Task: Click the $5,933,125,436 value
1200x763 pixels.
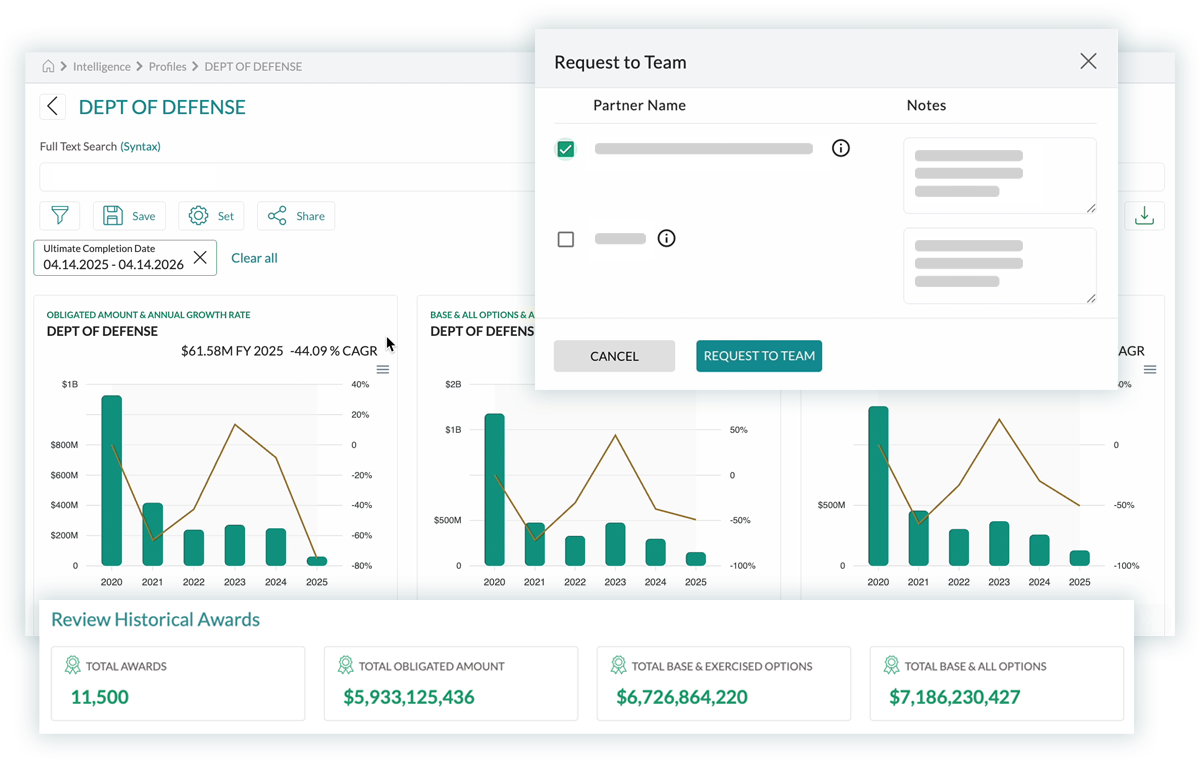Action: coord(409,697)
